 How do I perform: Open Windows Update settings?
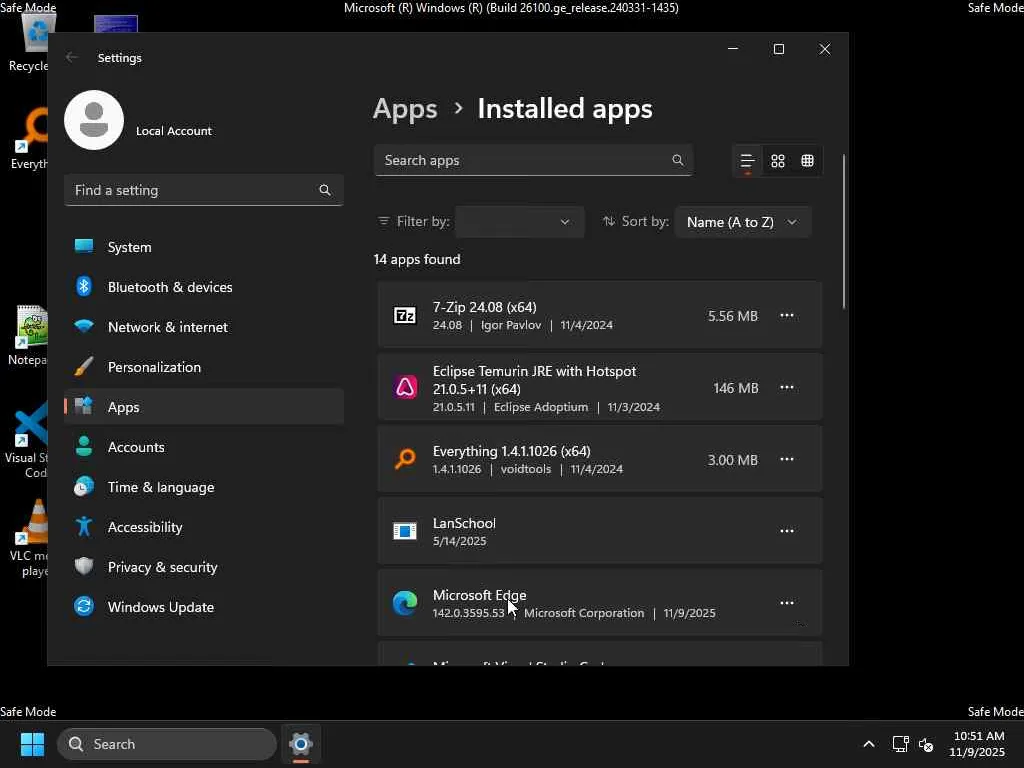click(x=204, y=607)
